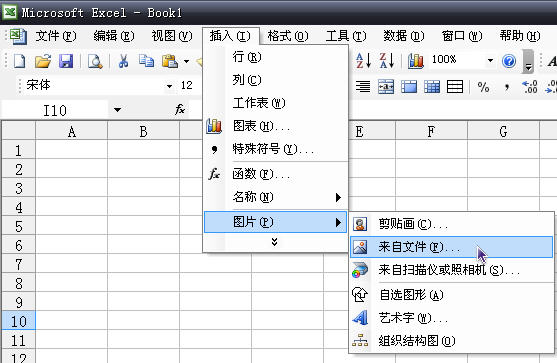Open the 格式(O) menu
This screenshot has height=363, width=557.
click(x=288, y=36)
